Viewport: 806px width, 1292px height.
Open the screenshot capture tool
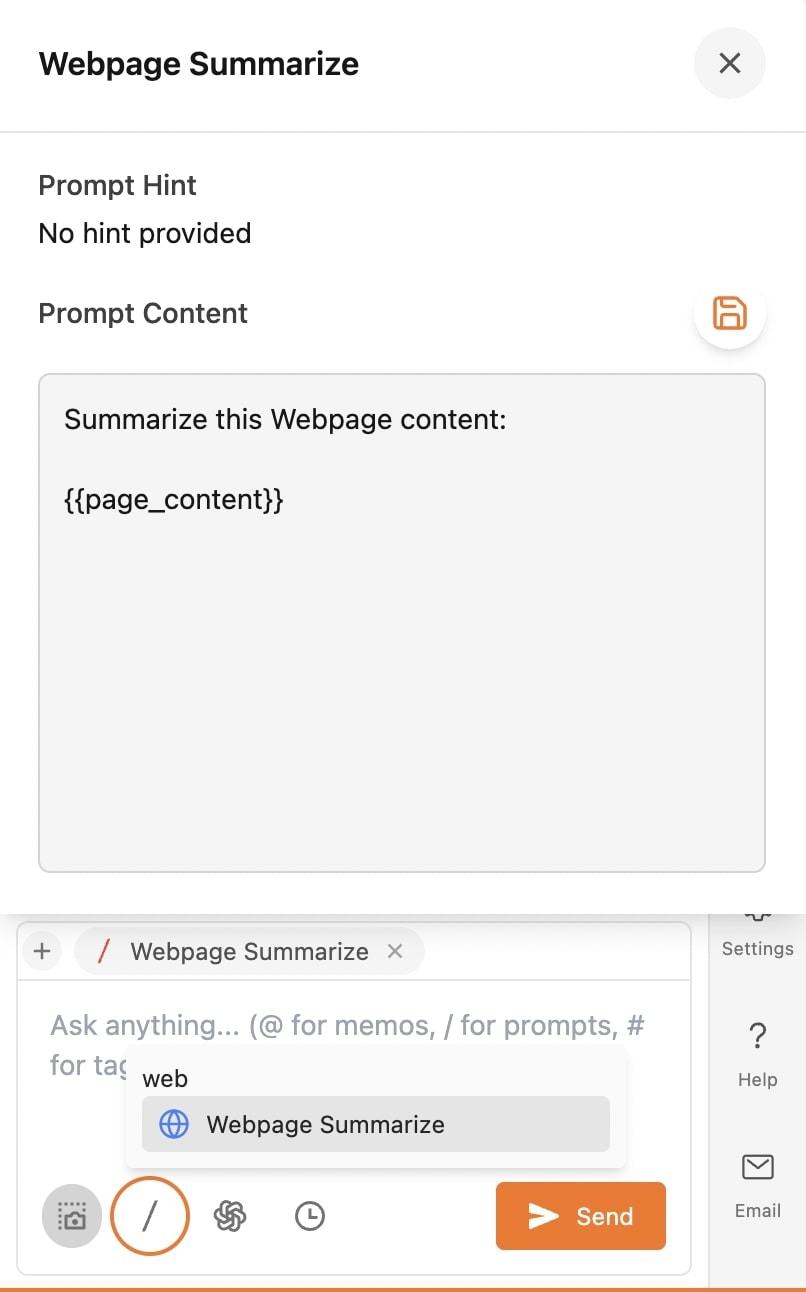click(70, 1216)
